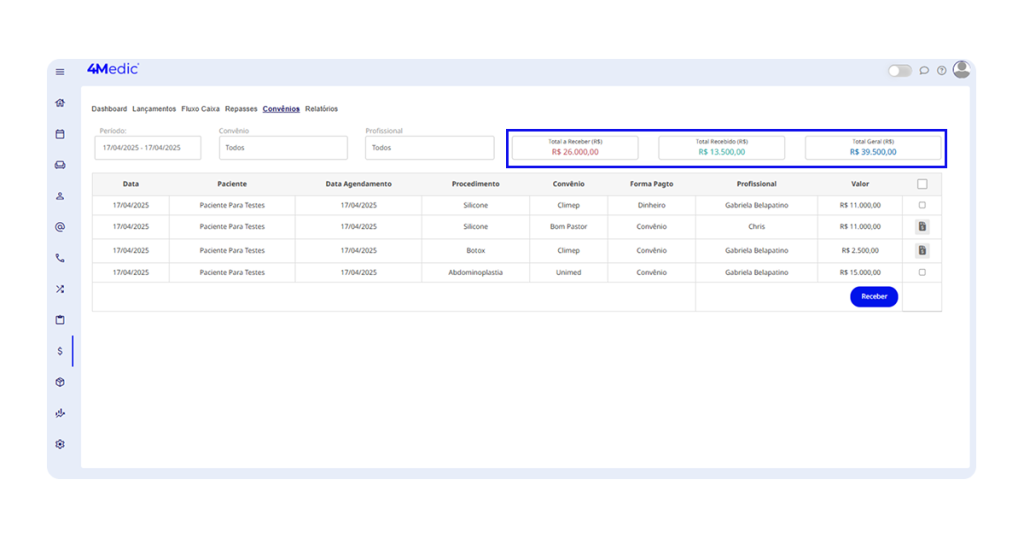The height and width of the screenshot is (538, 1024).
Task: Select the Abdominoplastia procedure cell
Action: click(x=475, y=272)
